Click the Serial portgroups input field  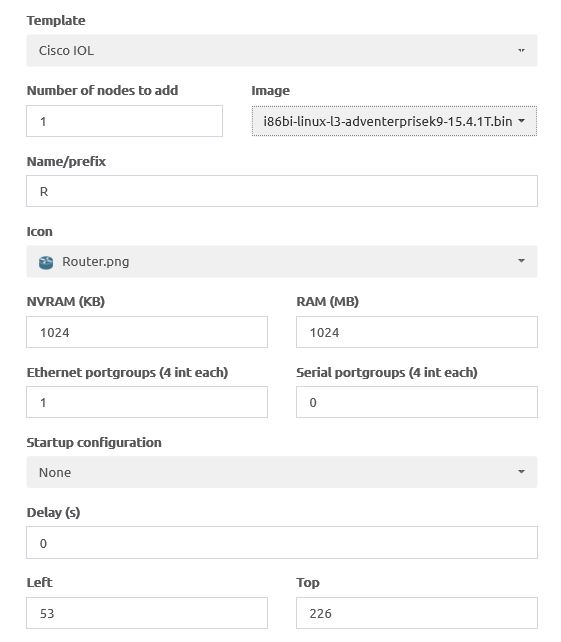[417, 402]
